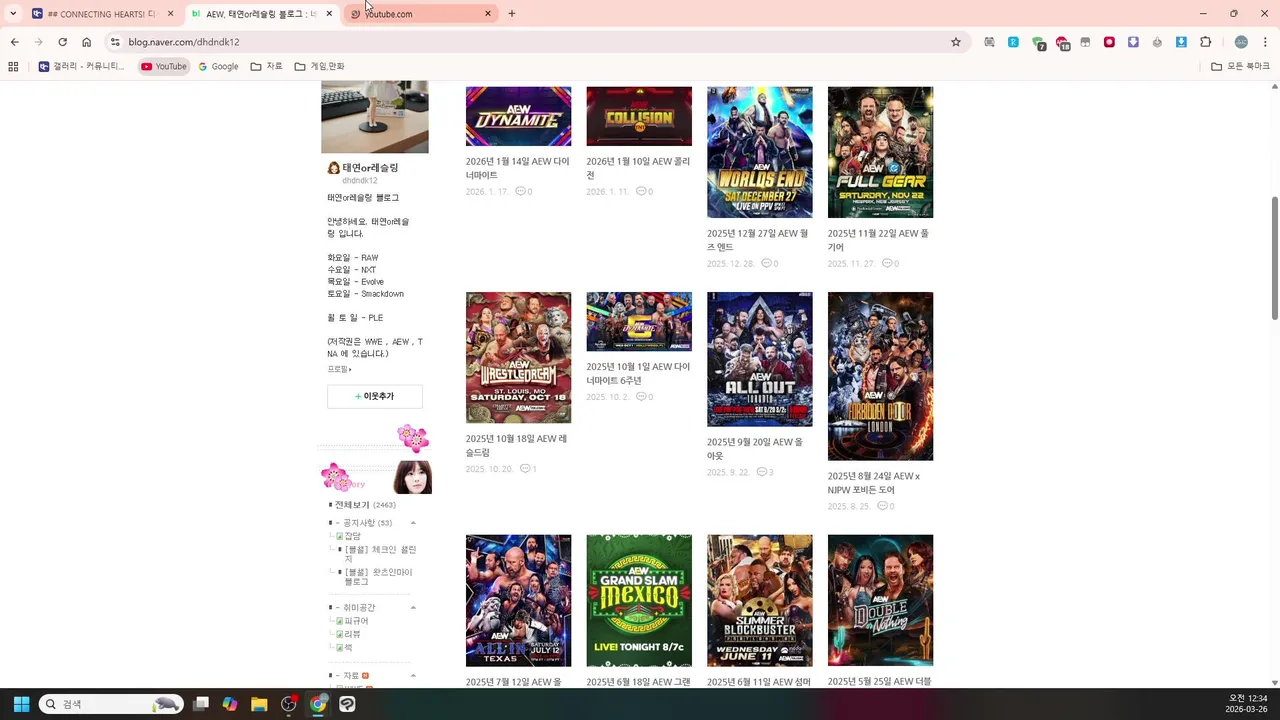This screenshot has height=720, width=1280.
Task: Bookmark this page with the star icon
Action: [956, 42]
